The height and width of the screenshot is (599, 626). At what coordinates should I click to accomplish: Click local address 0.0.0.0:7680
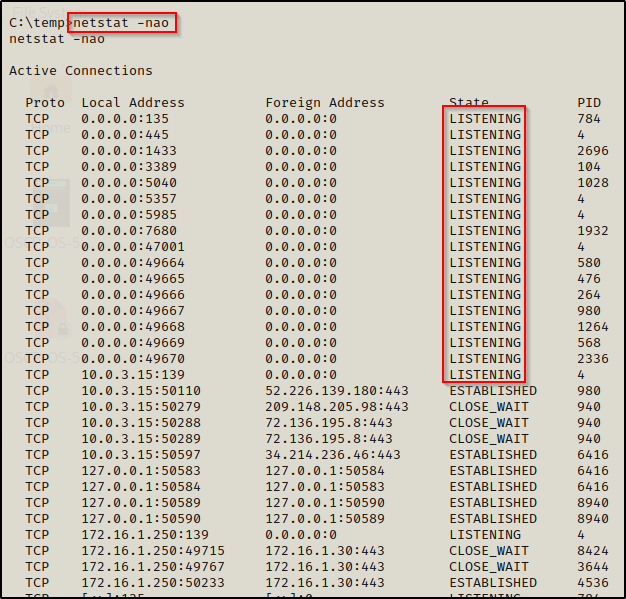(x=129, y=230)
